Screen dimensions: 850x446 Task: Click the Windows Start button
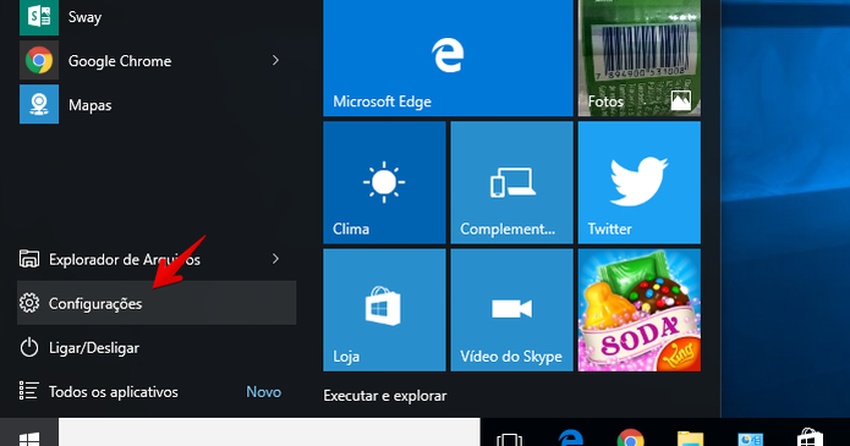tap(29, 434)
